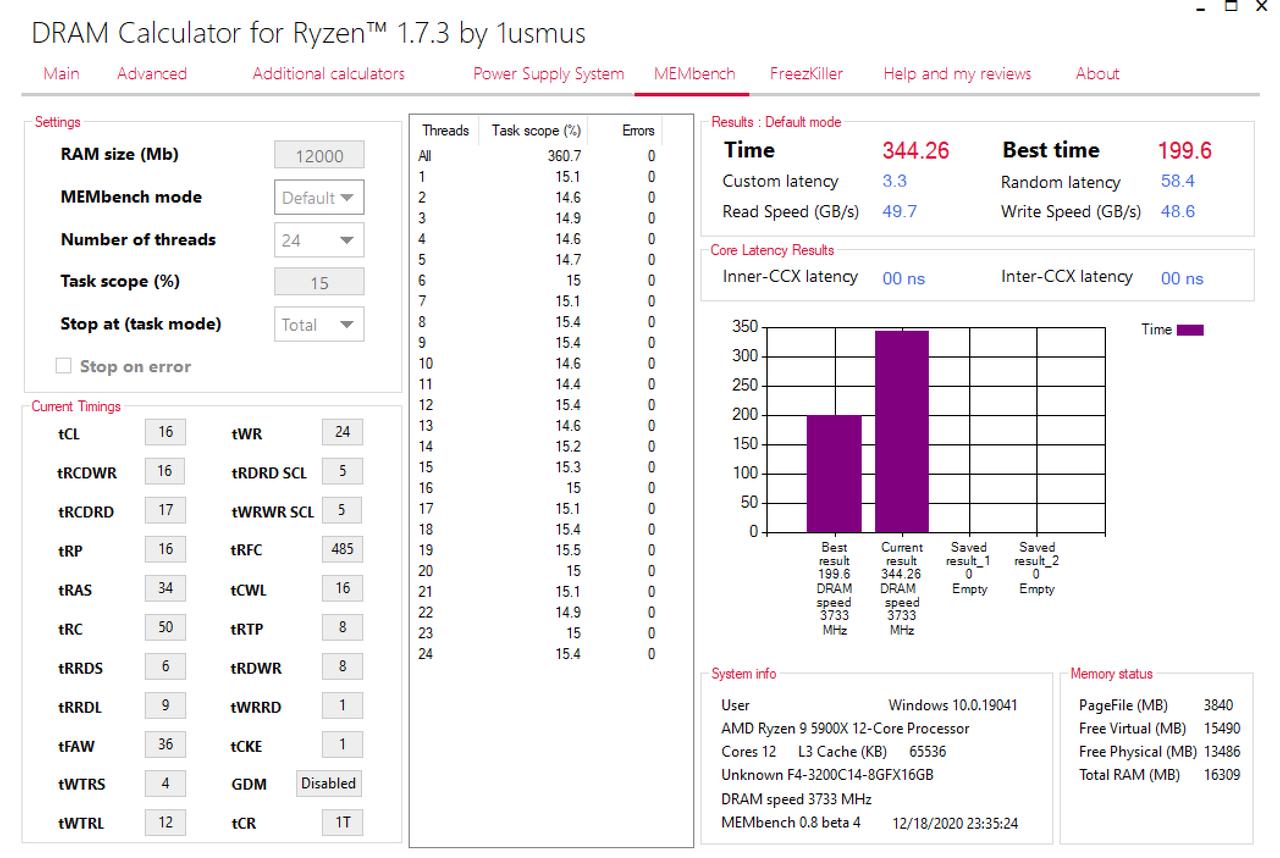
Task: Click the tWRRD value box
Action: click(x=342, y=705)
